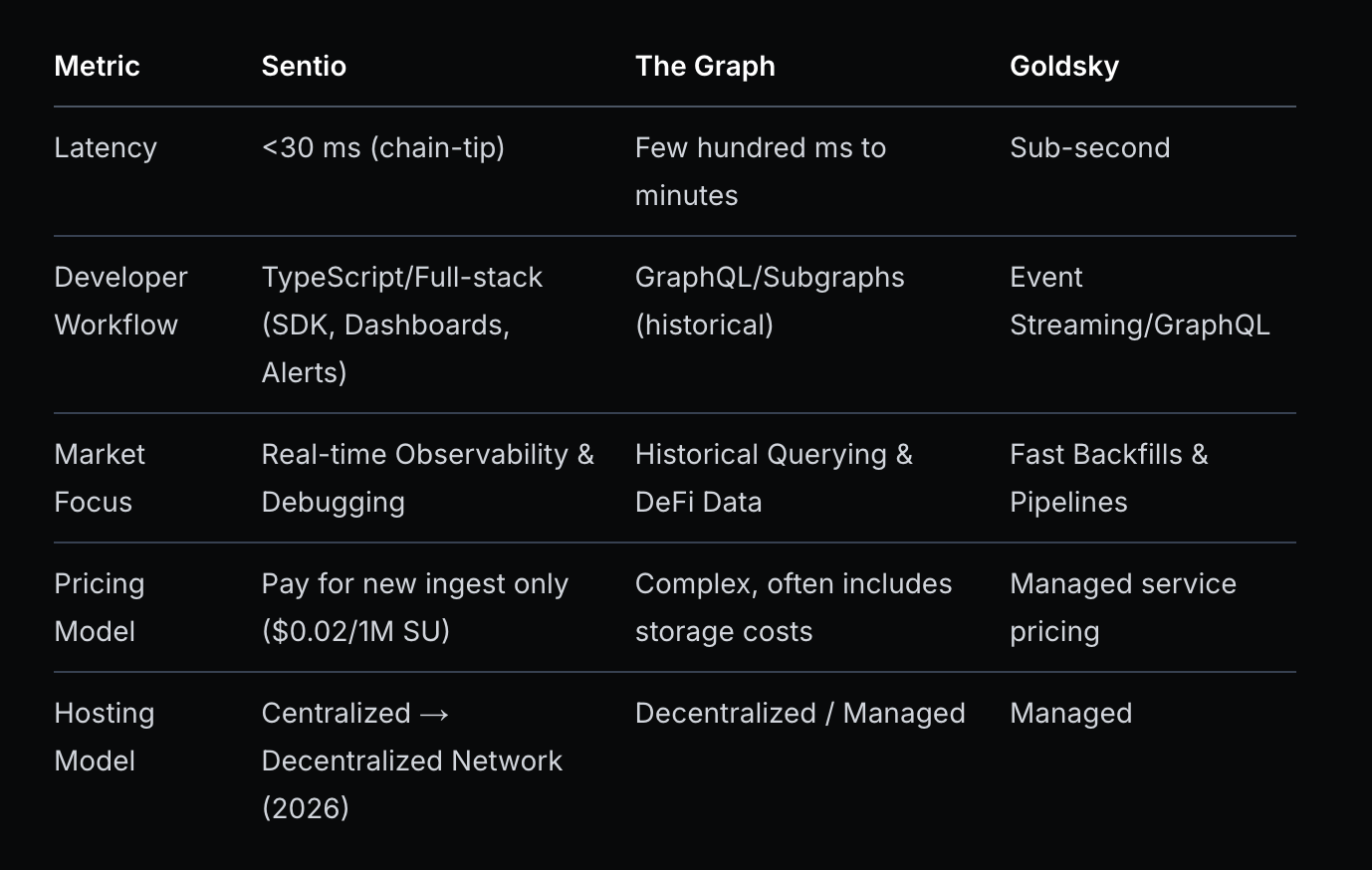
Task: Select The Graph column header
Action: point(705,66)
